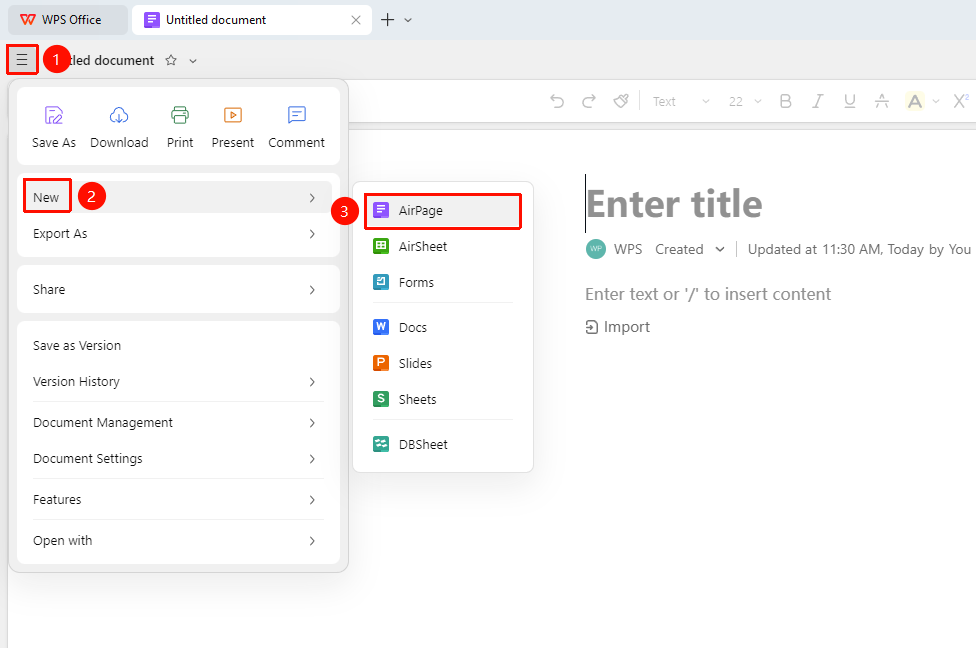Expand the Created dropdown arrow
Screen dimensions: 976x648
720,250
